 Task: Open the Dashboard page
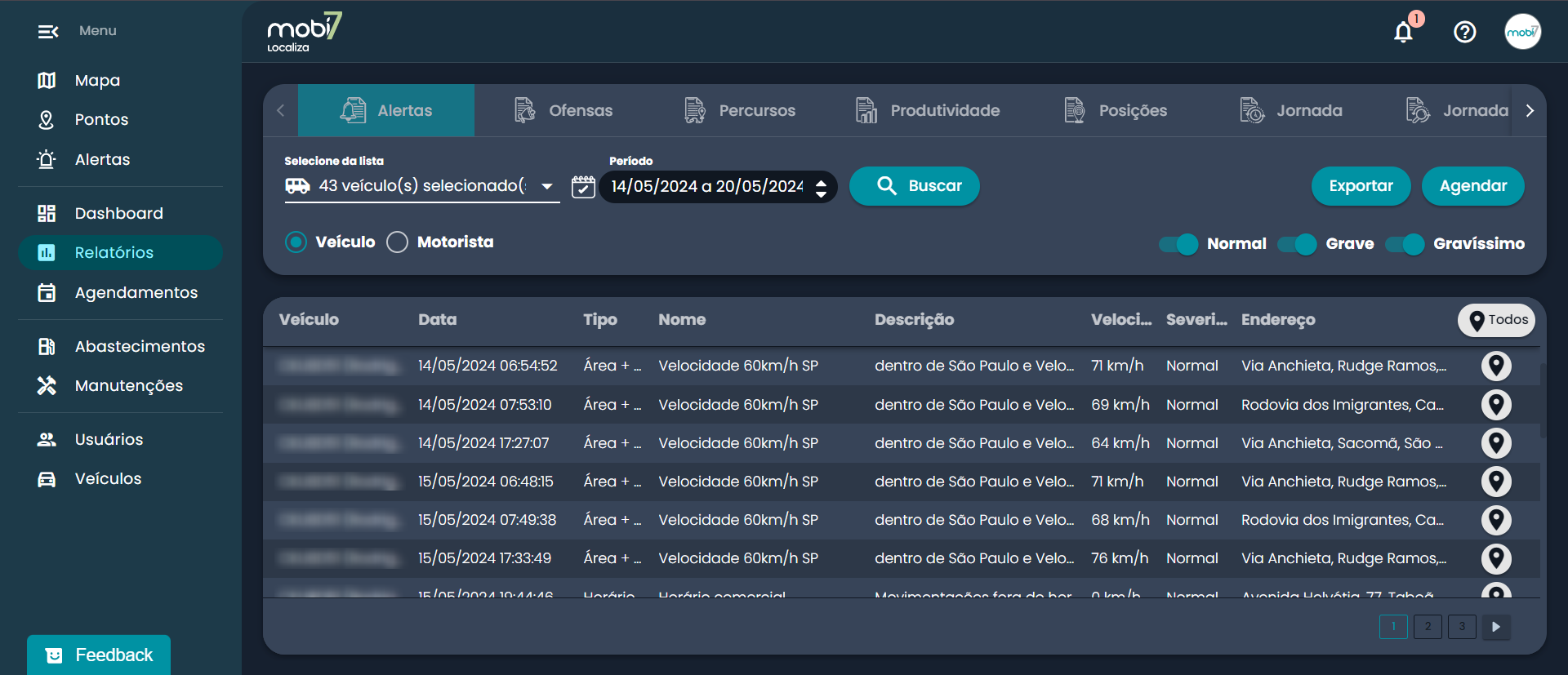pyautogui.click(x=120, y=213)
